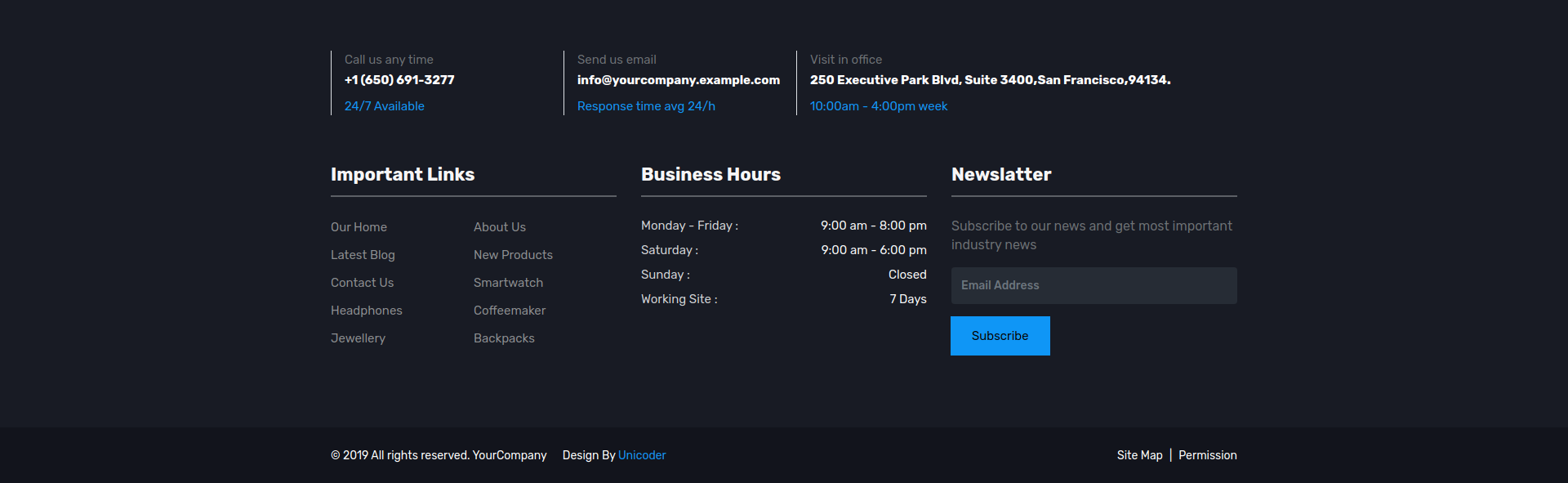This screenshot has height=483, width=1568.
Task: Open the Backpacks category link
Action: (x=504, y=338)
